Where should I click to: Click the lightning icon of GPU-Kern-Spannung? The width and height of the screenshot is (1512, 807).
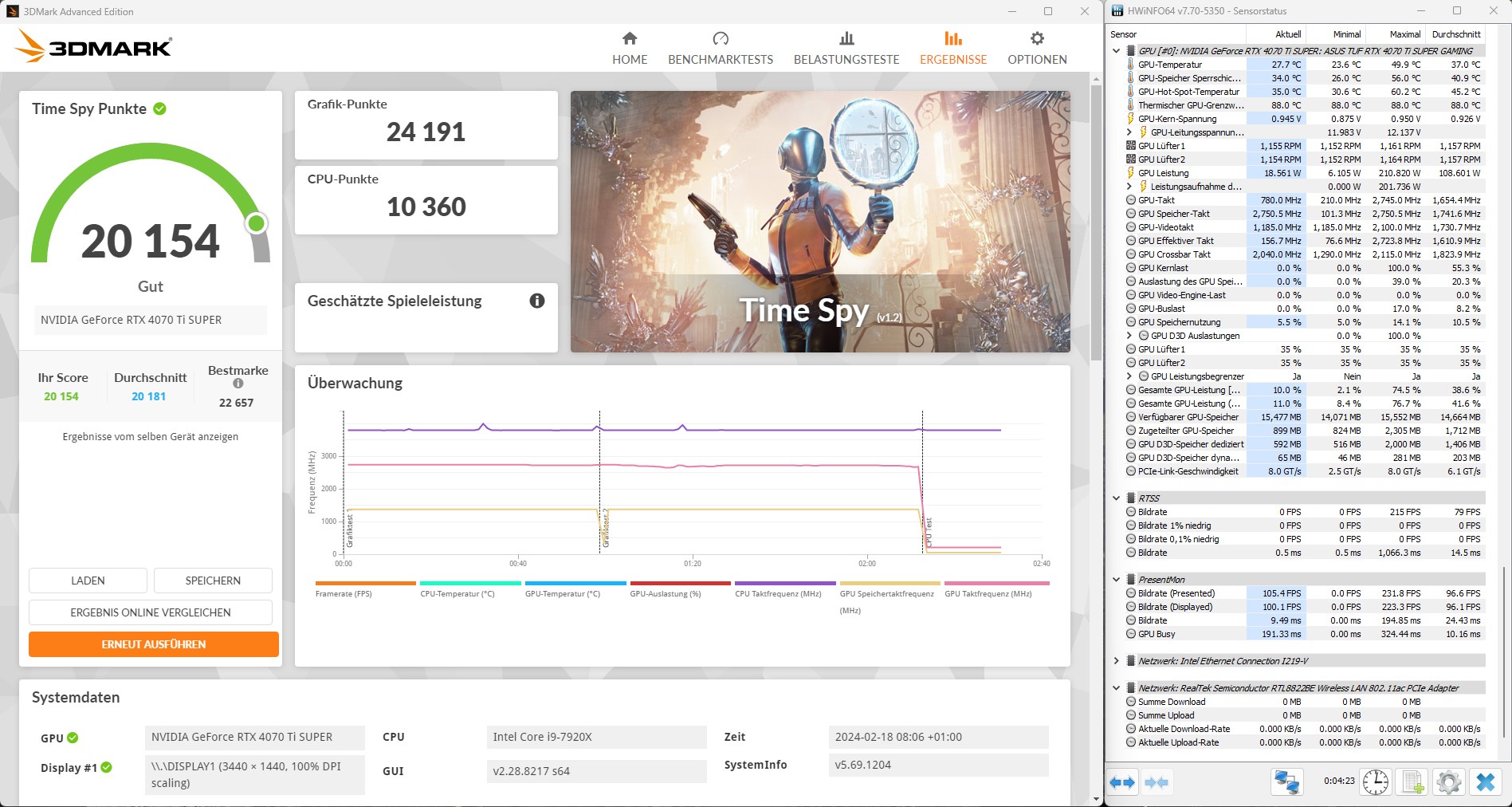[x=1130, y=119]
